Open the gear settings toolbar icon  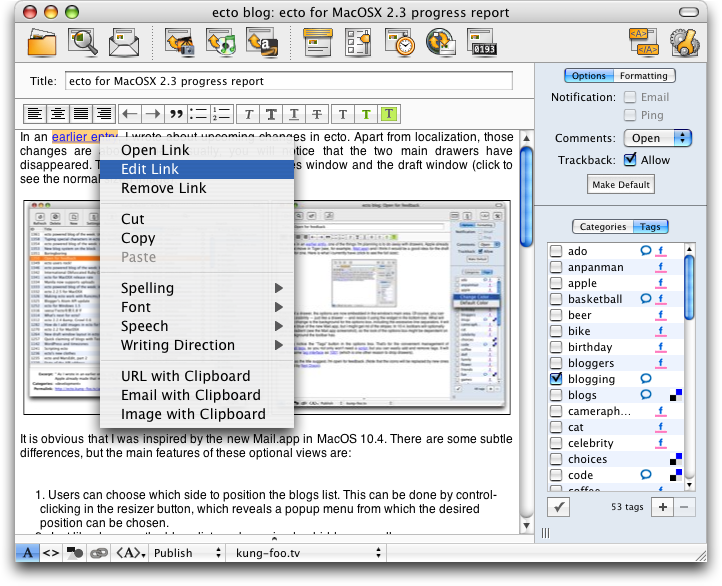click(685, 42)
